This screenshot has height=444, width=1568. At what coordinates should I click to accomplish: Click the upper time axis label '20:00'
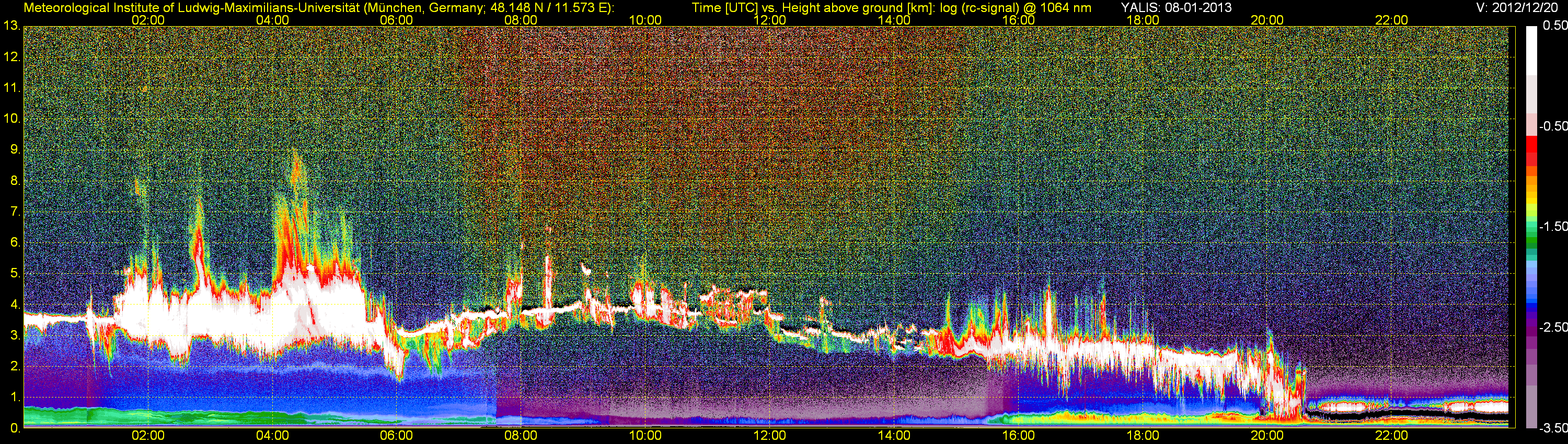[1267, 20]
